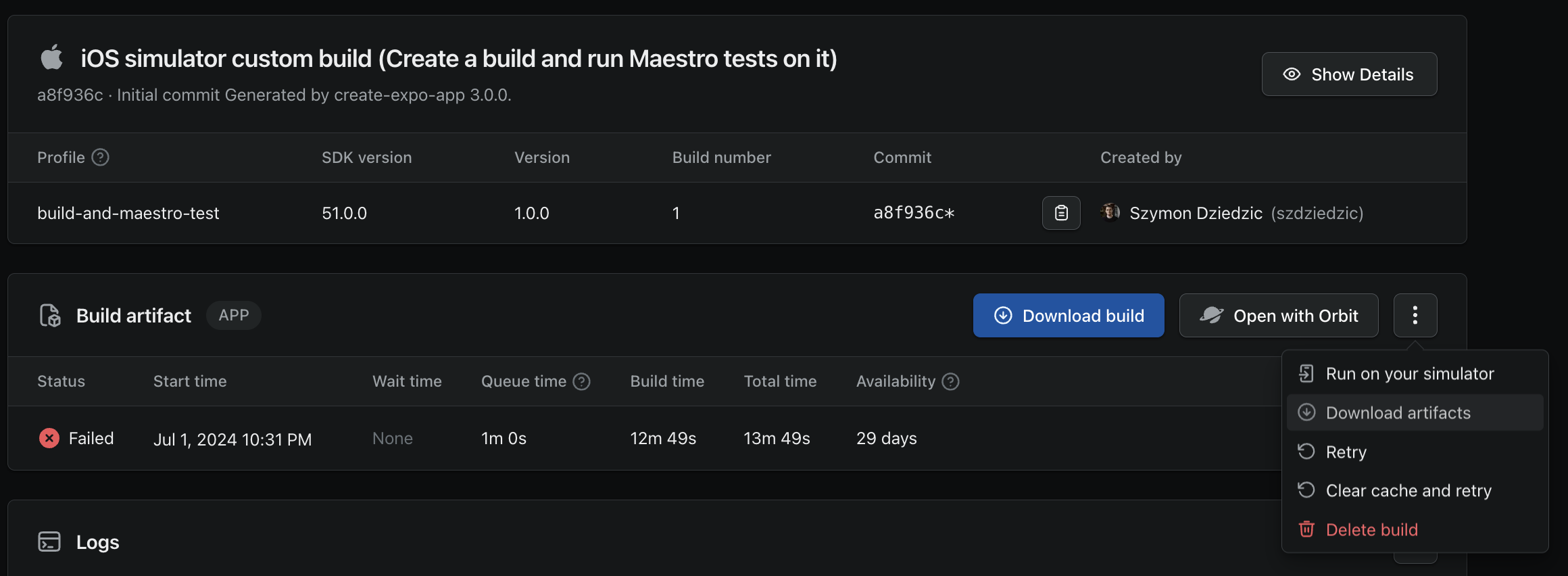Click the Logs terminal icon

49,542
